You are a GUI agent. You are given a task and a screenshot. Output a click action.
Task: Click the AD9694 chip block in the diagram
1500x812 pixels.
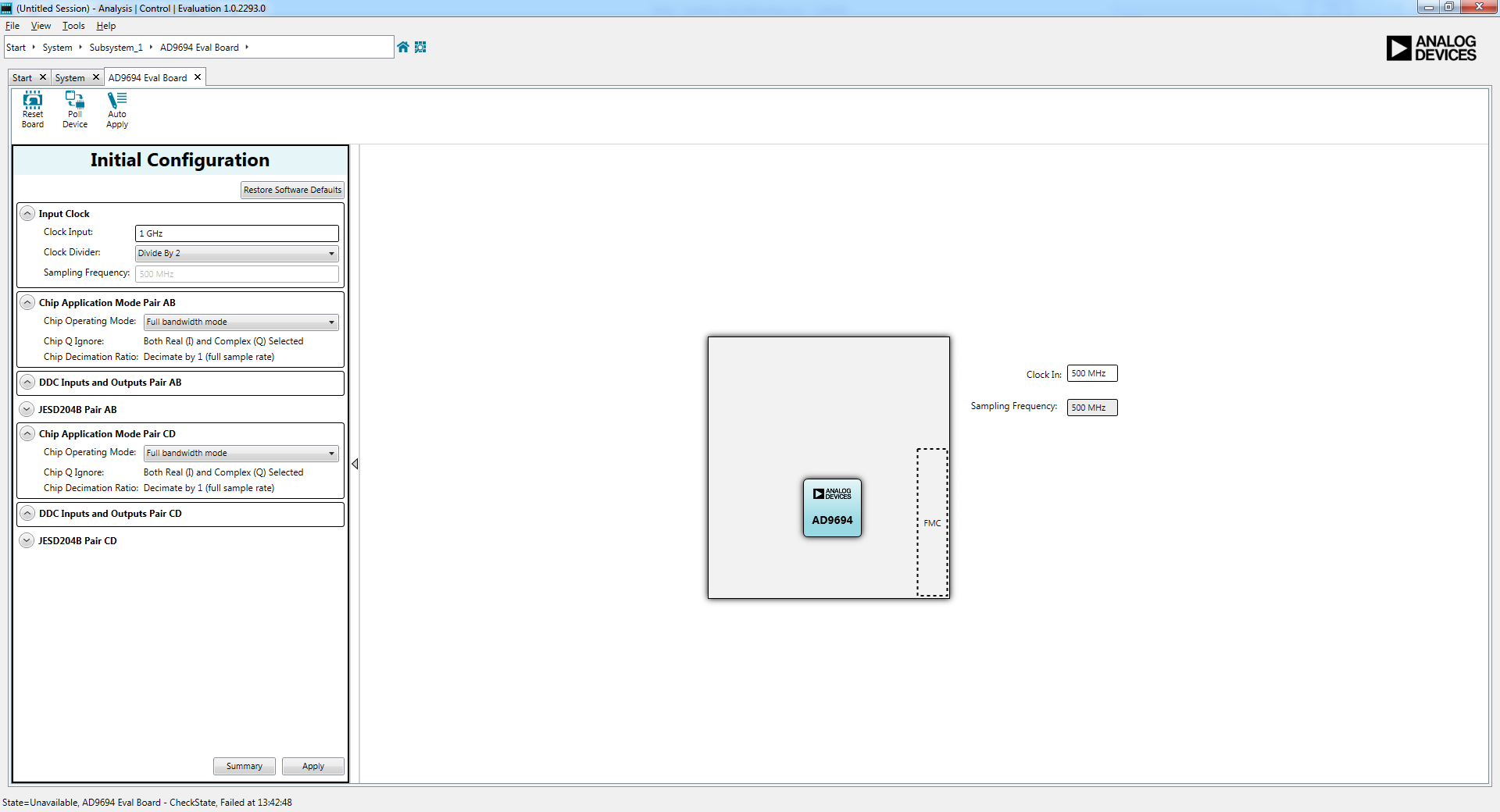tap(832, 508)
